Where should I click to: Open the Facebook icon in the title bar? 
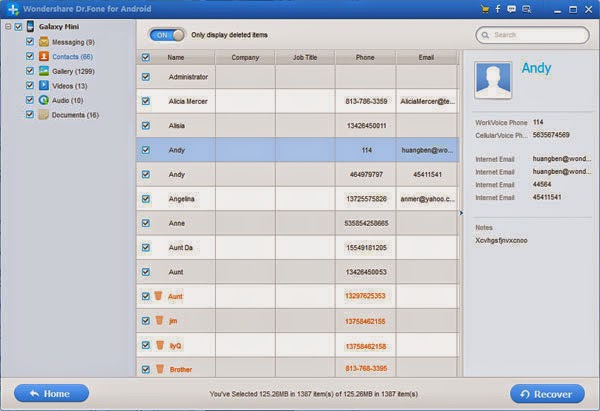tap(498, 9)
